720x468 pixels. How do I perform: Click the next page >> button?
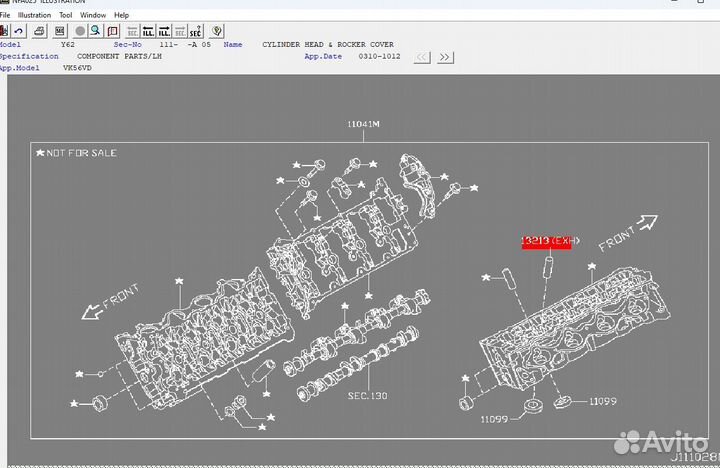coord(444,57)
